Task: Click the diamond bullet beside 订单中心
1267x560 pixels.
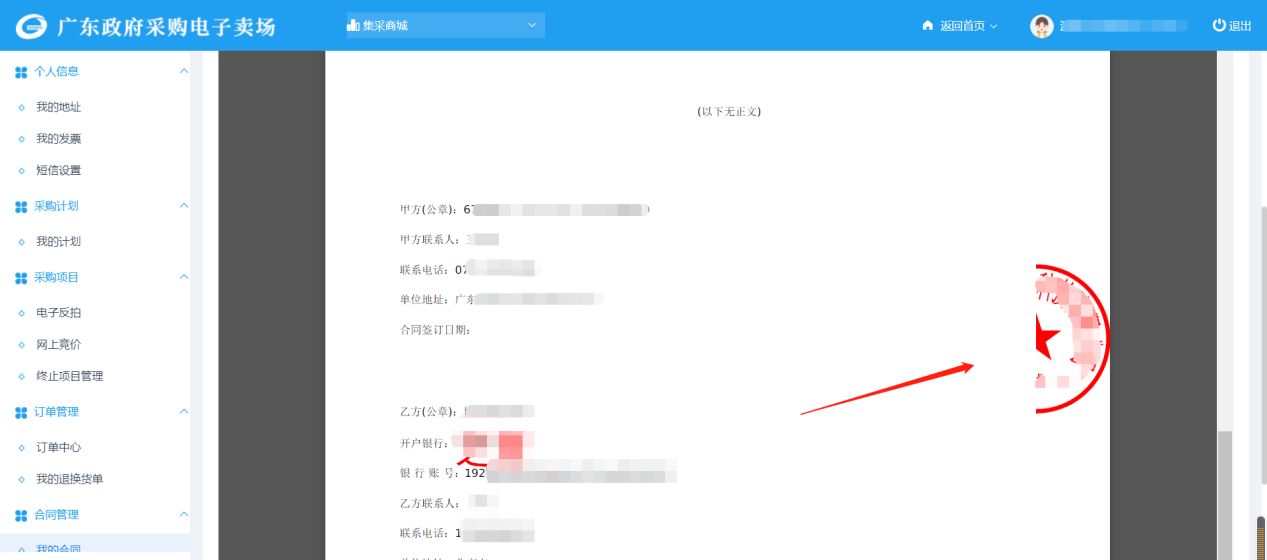Action: [x=22, y=448]
